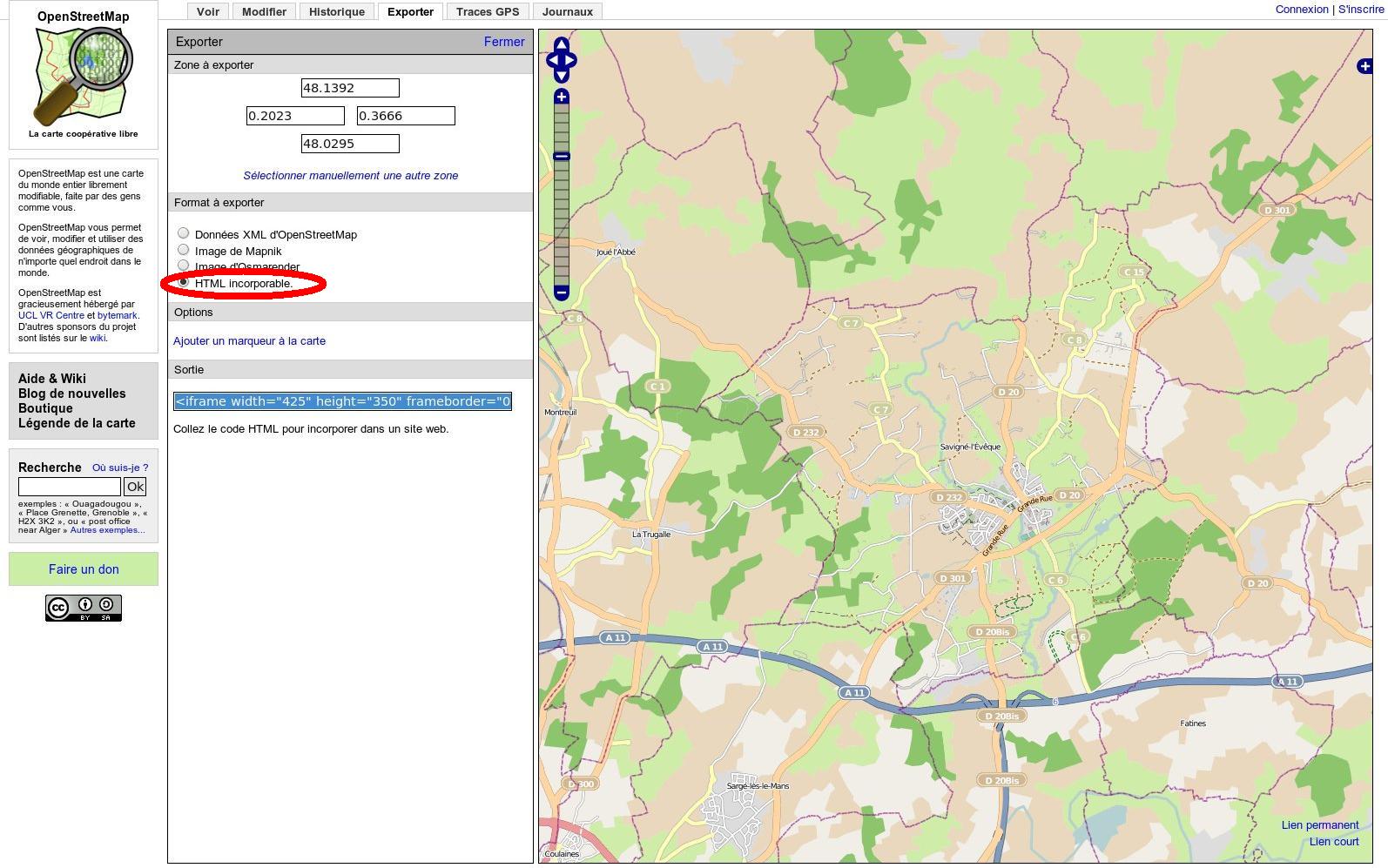Select HTML incorporable format
1388x868 pixels.
[x=183, y=282]
